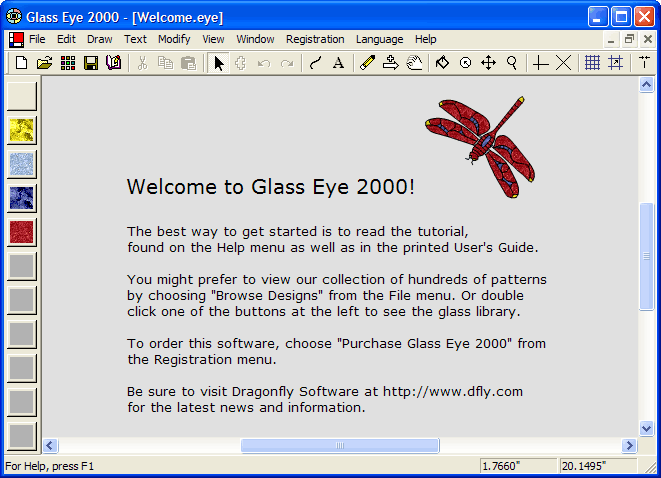
Task: Select the magnifier zoom tool
Action: (512, 63)
